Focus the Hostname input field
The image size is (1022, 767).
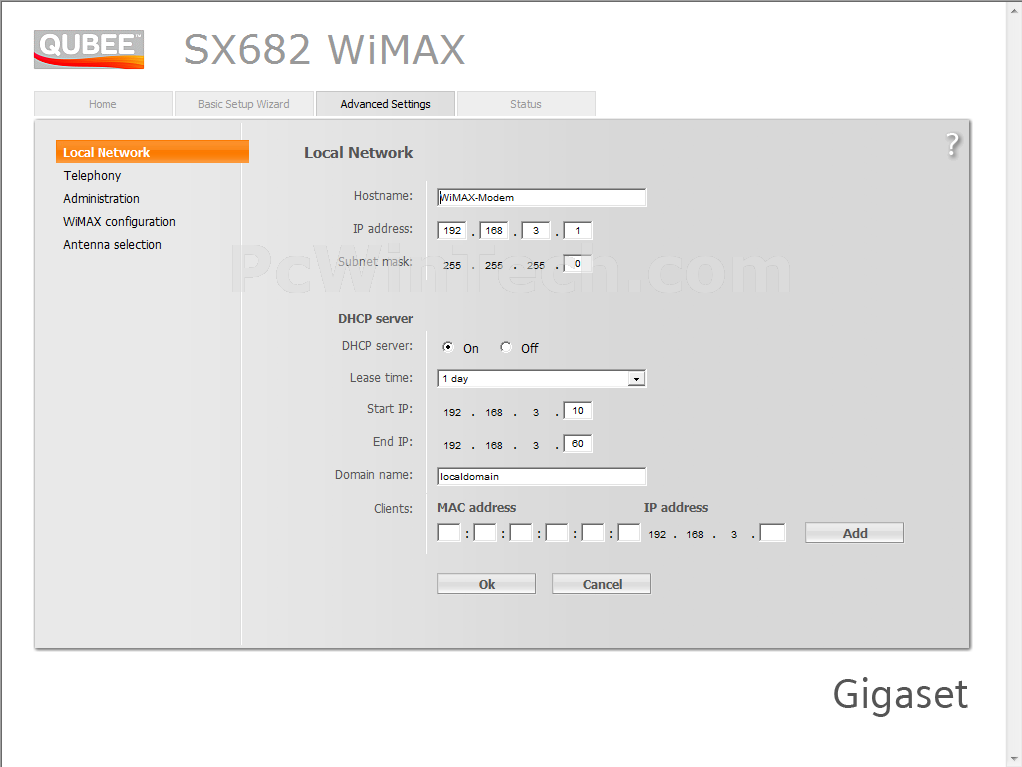coord(542,197)
